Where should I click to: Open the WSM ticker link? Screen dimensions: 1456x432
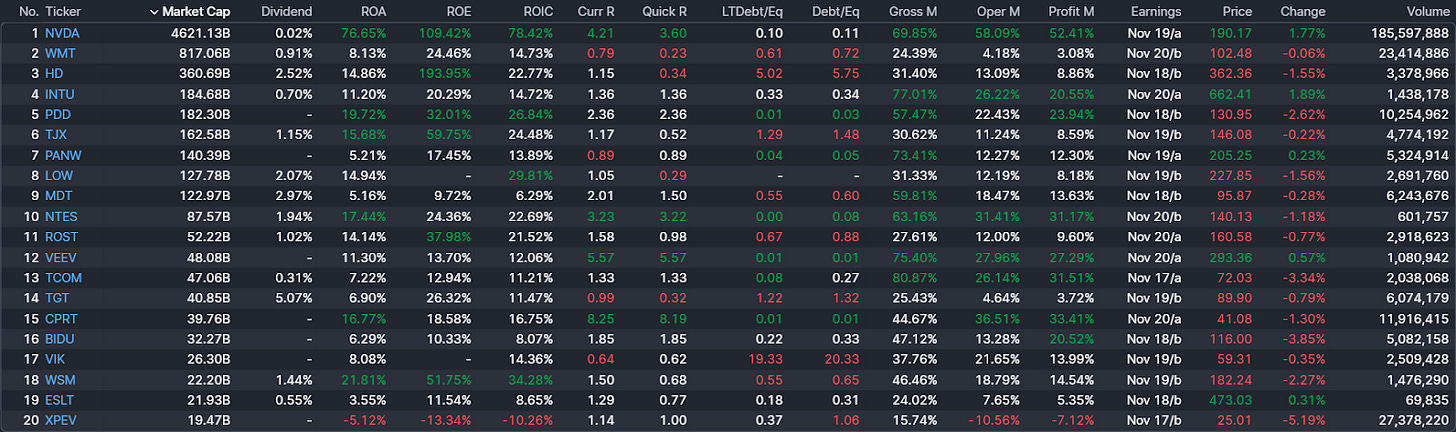point(59,380)
